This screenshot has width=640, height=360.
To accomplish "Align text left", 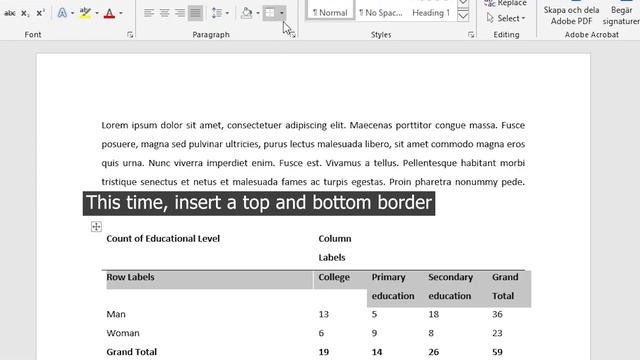I will pos(149,13).
